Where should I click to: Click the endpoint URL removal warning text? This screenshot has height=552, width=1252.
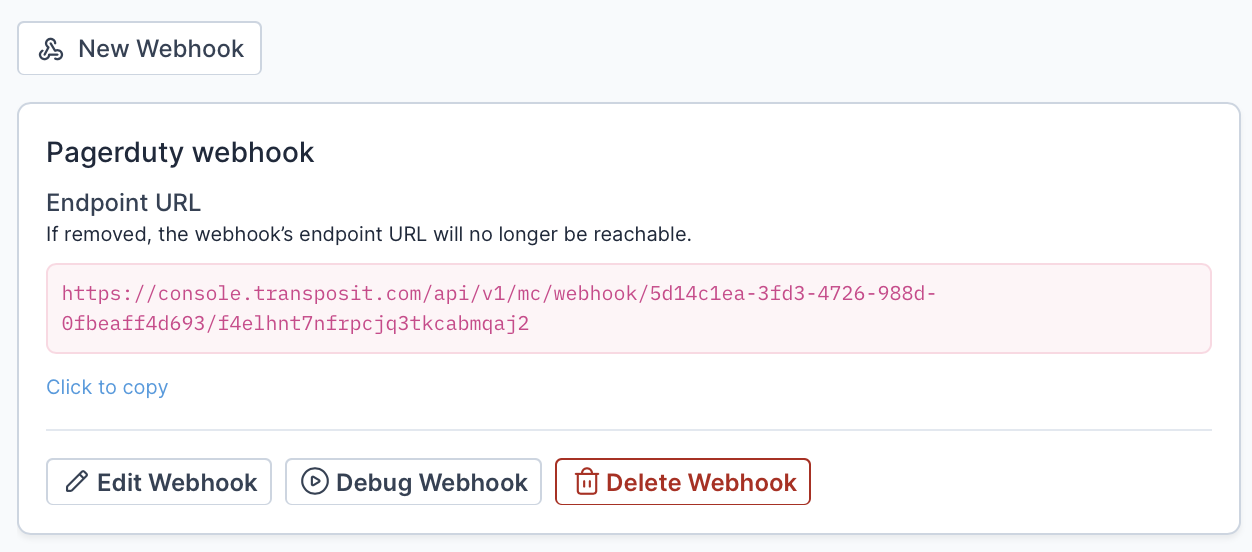click(x=369, y=235)
